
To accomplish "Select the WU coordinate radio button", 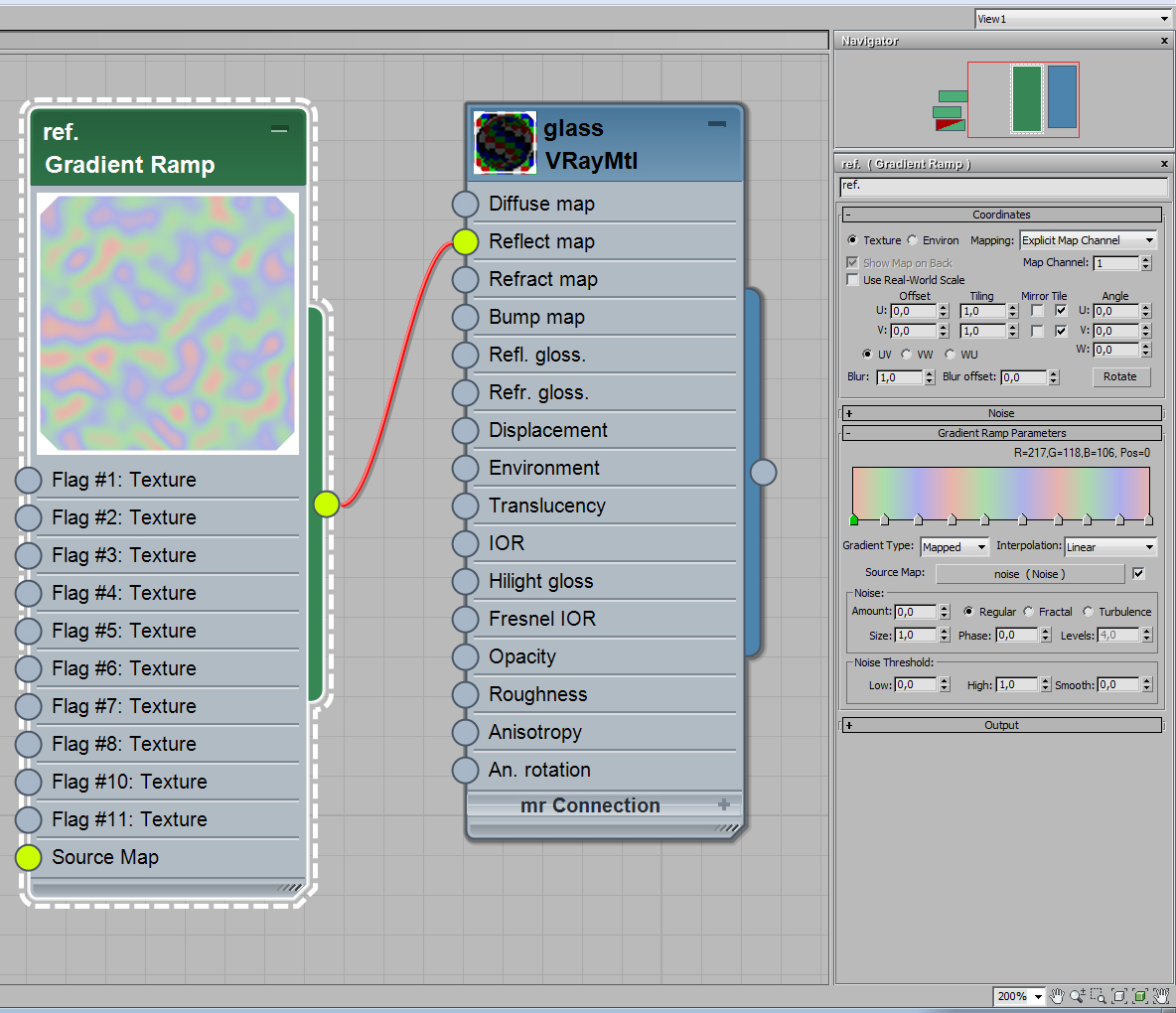I will tap(950, 354).
